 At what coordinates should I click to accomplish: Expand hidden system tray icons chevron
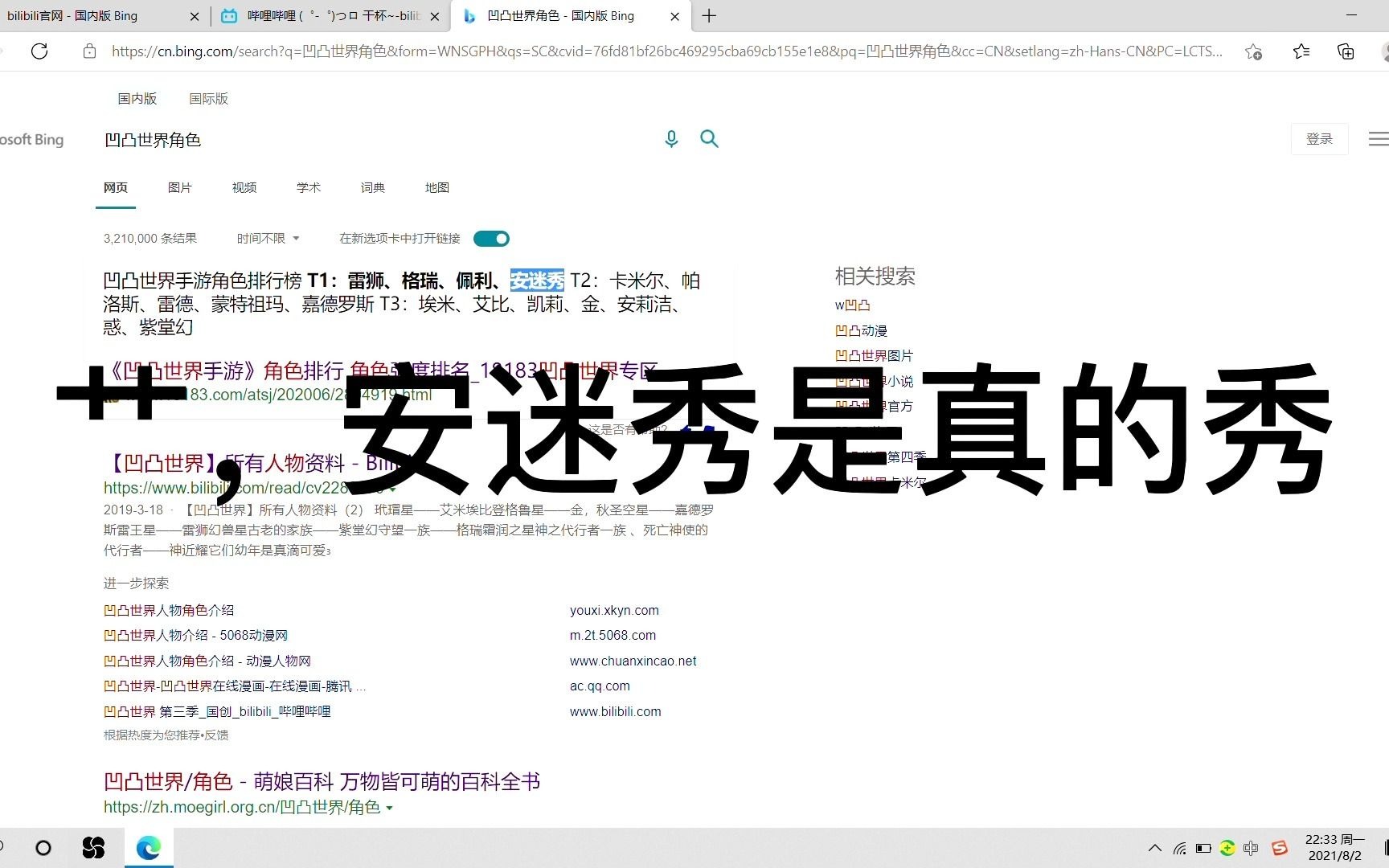tap(1154, 848)
